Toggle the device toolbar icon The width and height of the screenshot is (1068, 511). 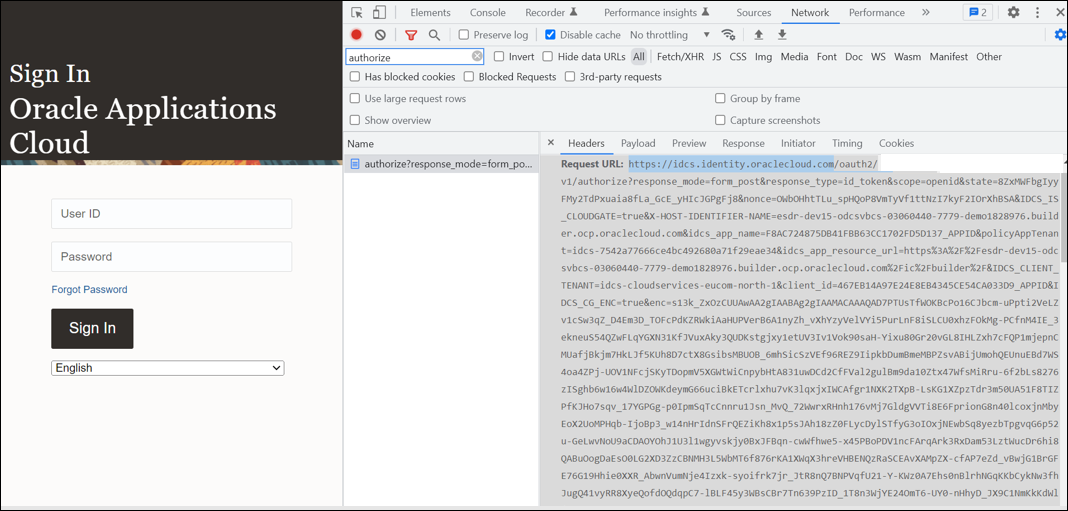379,12
